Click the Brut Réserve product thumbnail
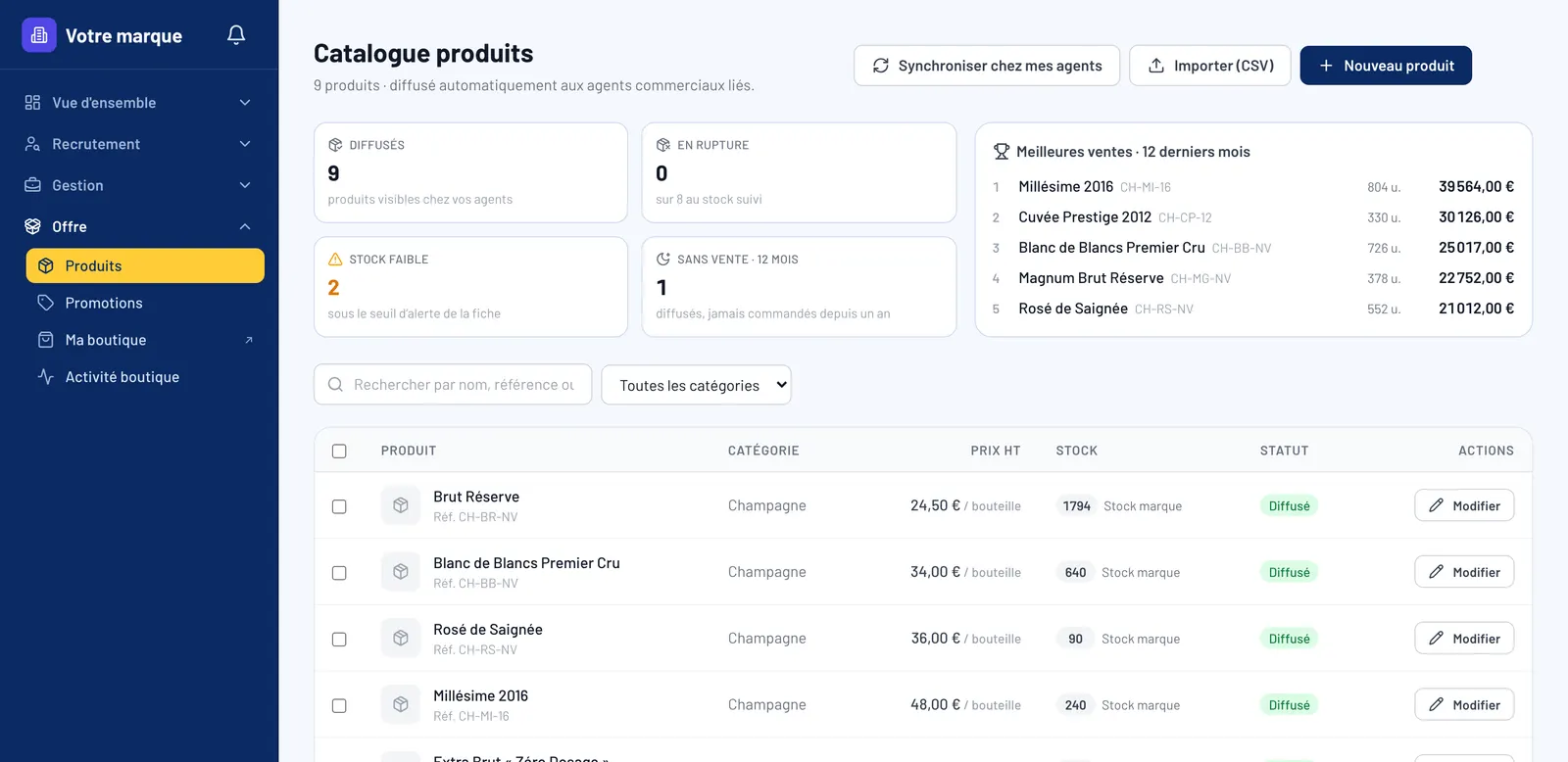 pos(401,505)
